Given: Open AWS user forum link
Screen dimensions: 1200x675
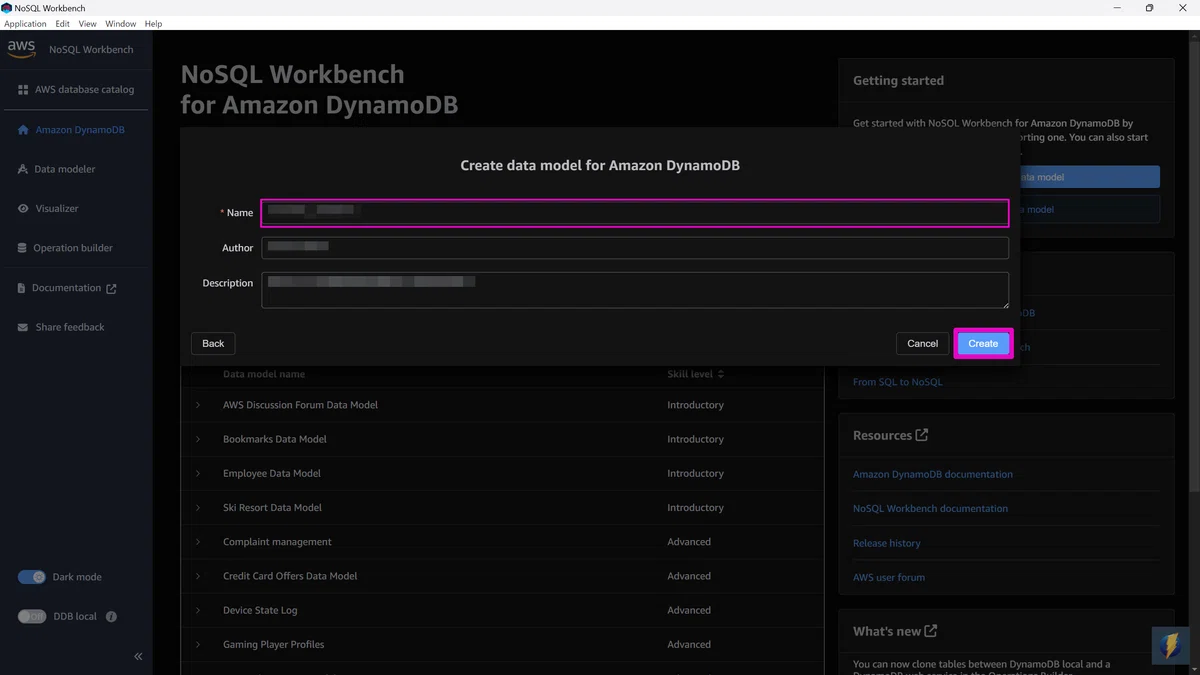Looking at the screenshot, I should (889, 577).
